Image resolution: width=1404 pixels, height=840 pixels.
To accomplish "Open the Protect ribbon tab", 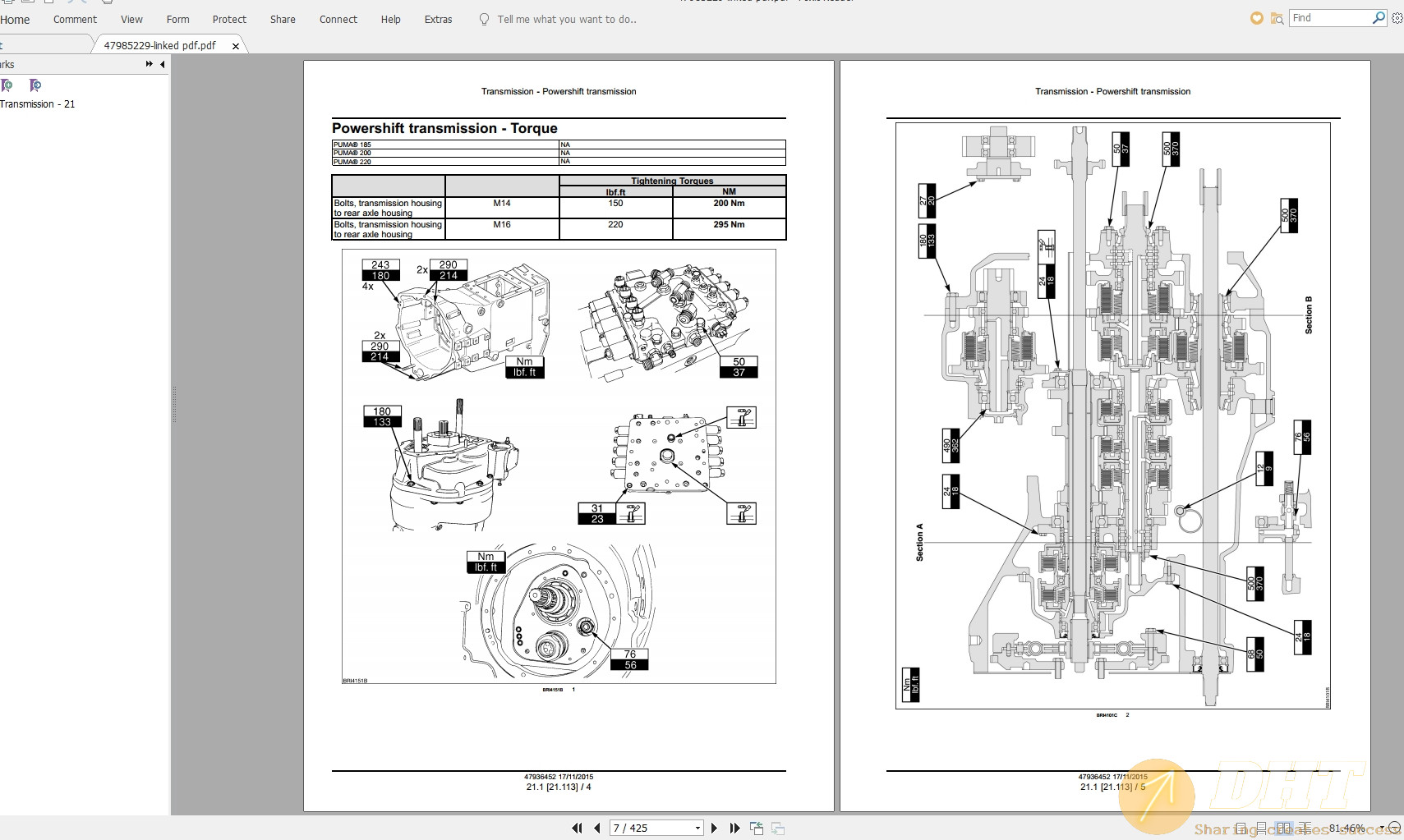I will (229, 19).
